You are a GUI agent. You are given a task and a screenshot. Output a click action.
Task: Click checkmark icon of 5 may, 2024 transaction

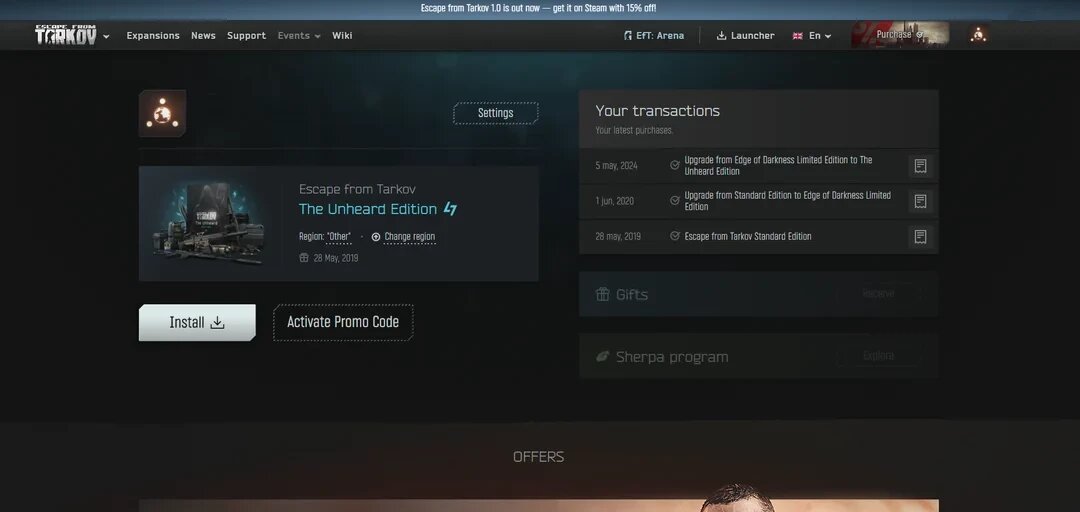(675, 165)
